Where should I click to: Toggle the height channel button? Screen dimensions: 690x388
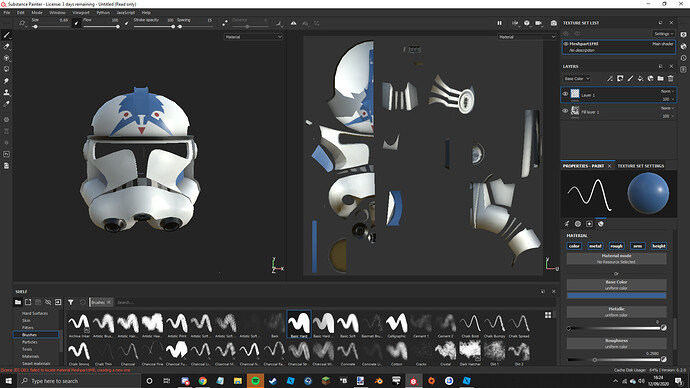point(659,246)
